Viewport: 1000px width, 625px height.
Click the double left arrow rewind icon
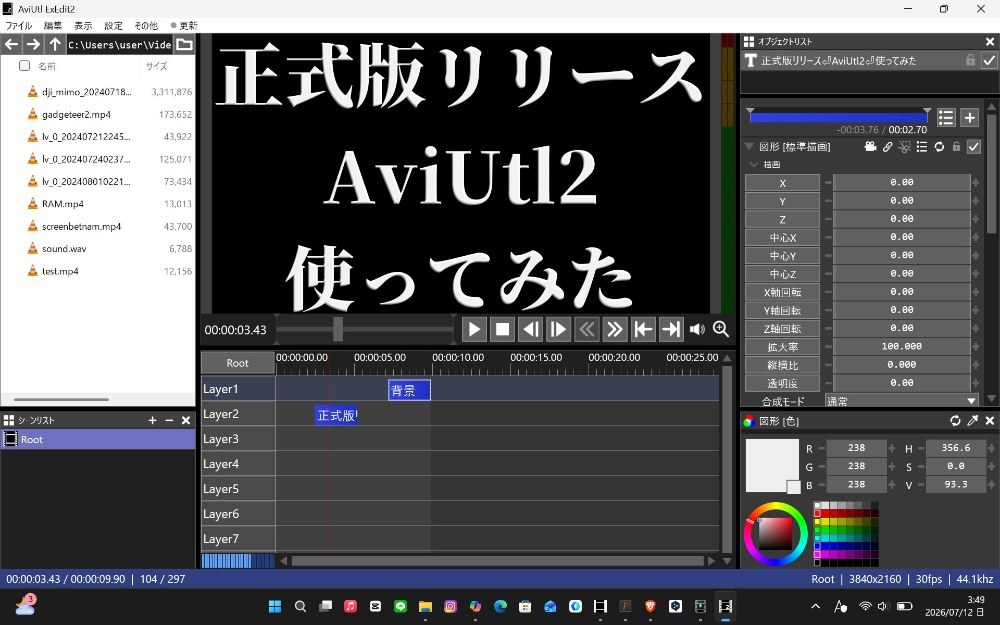pyautogui.click(x=587, y=330)
